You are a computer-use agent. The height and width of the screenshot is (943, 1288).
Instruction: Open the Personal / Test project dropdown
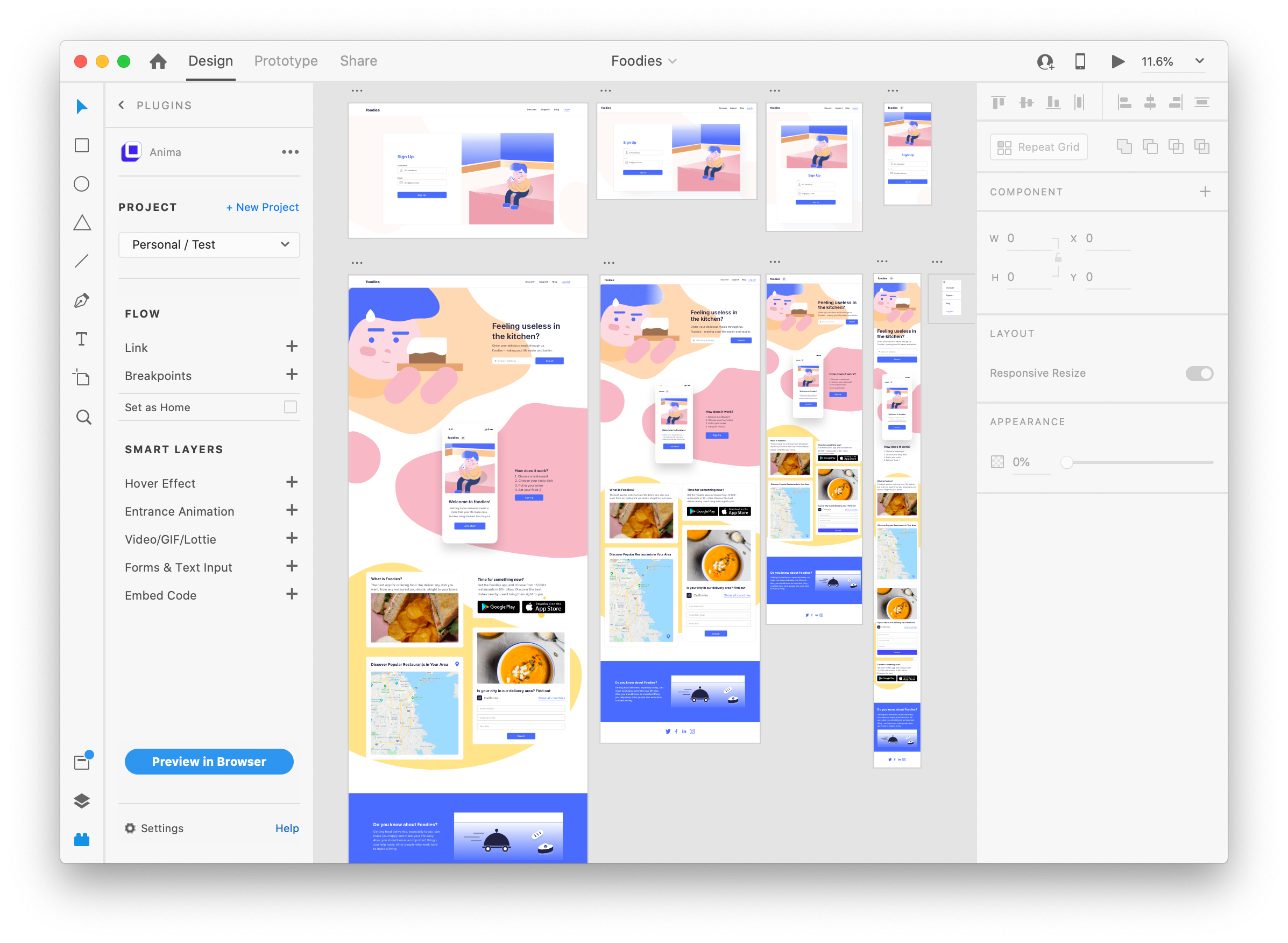click(x=209, y=244)
